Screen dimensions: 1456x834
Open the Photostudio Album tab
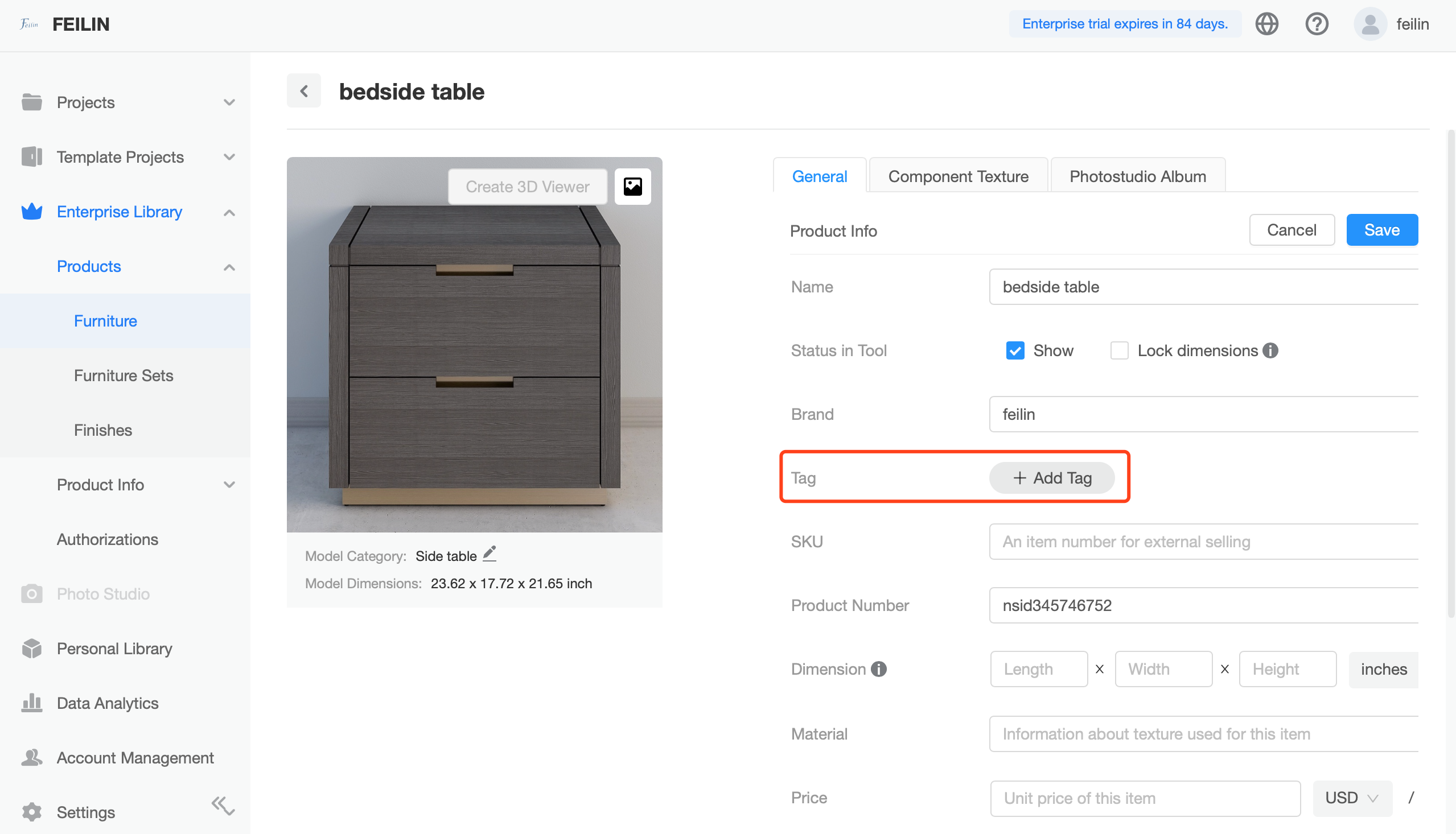click(1137, 176)
